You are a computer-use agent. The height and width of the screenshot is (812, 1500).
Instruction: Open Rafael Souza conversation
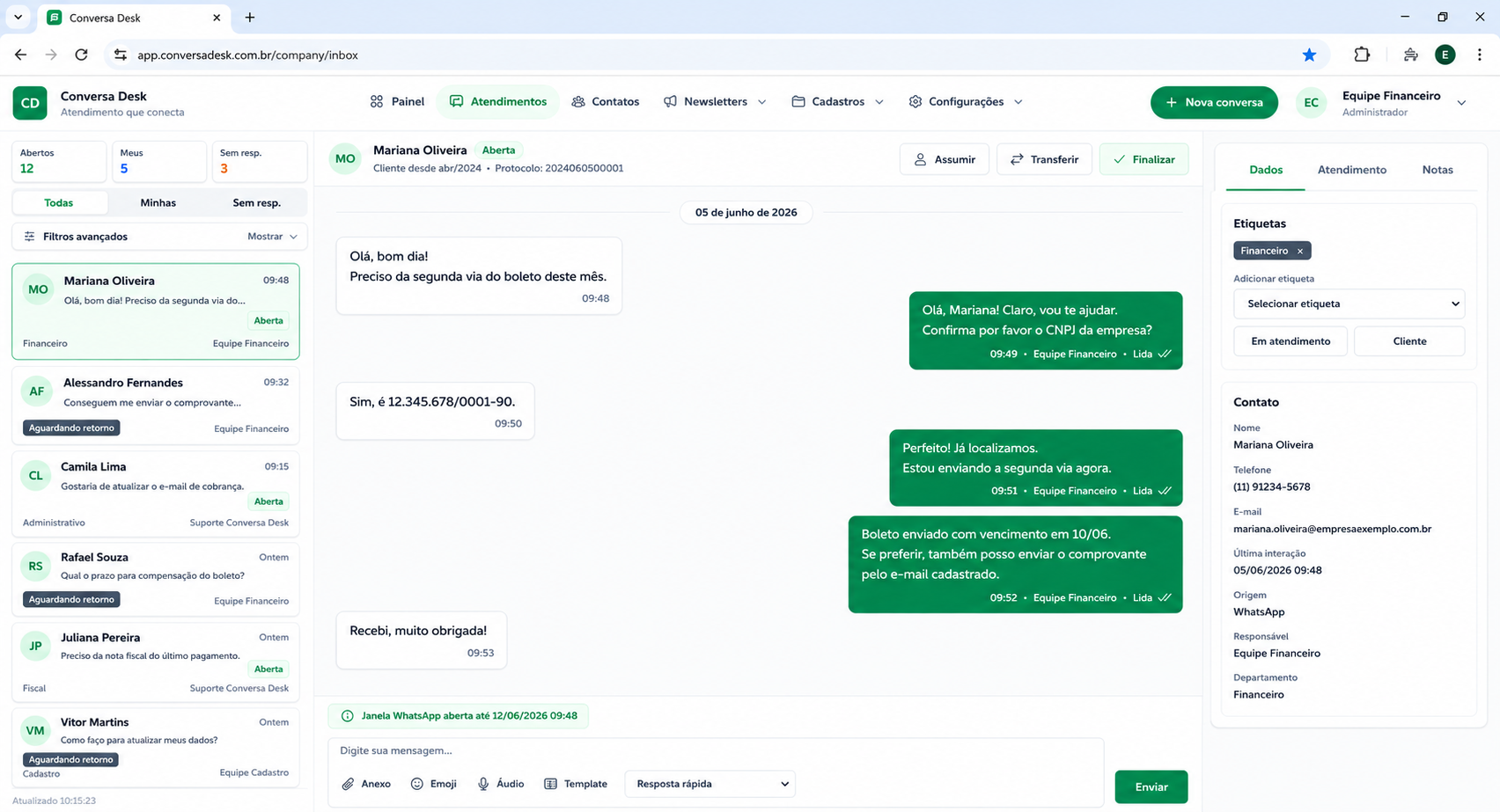coord(156,578)
